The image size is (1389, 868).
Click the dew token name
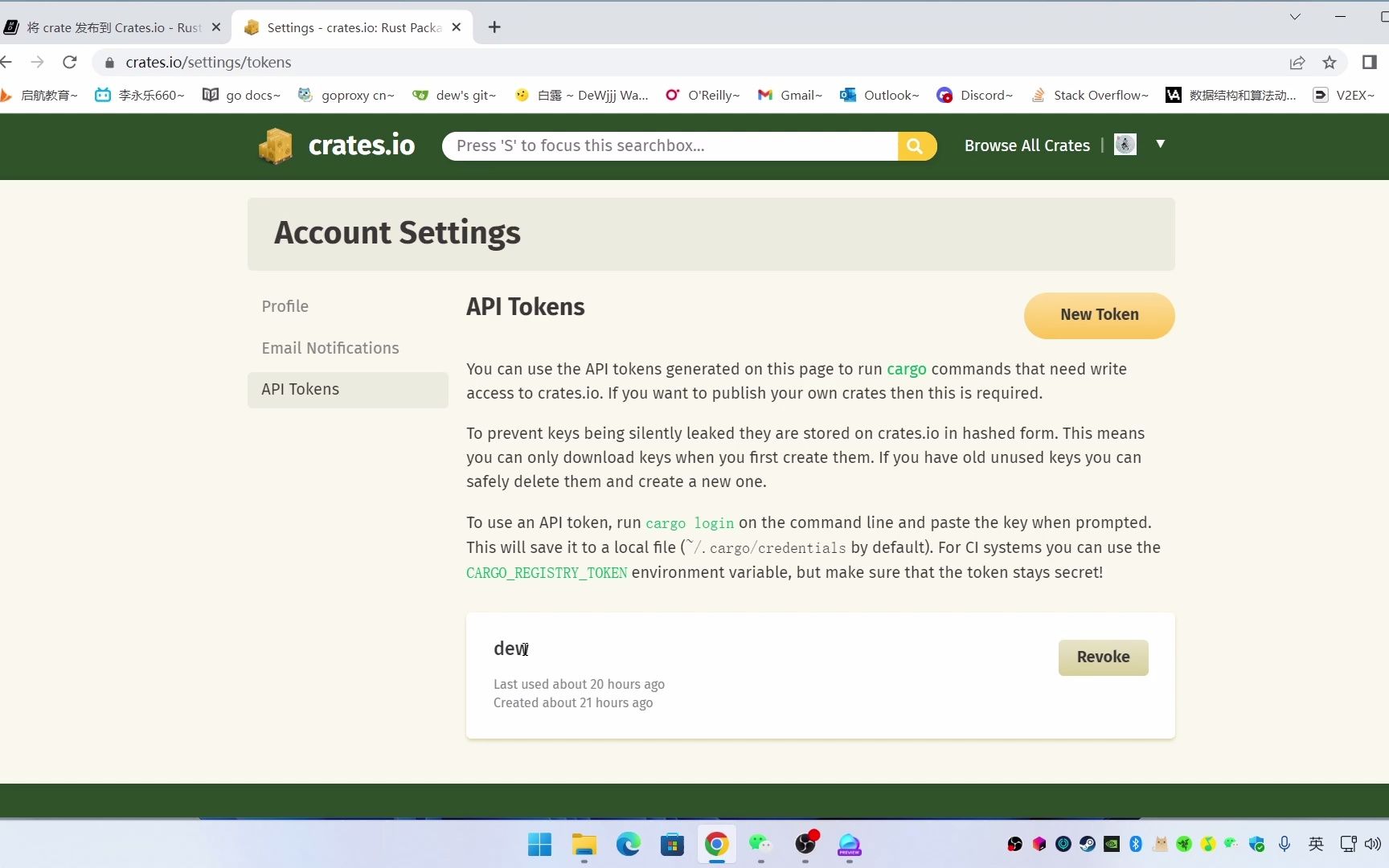click(511, 649)
